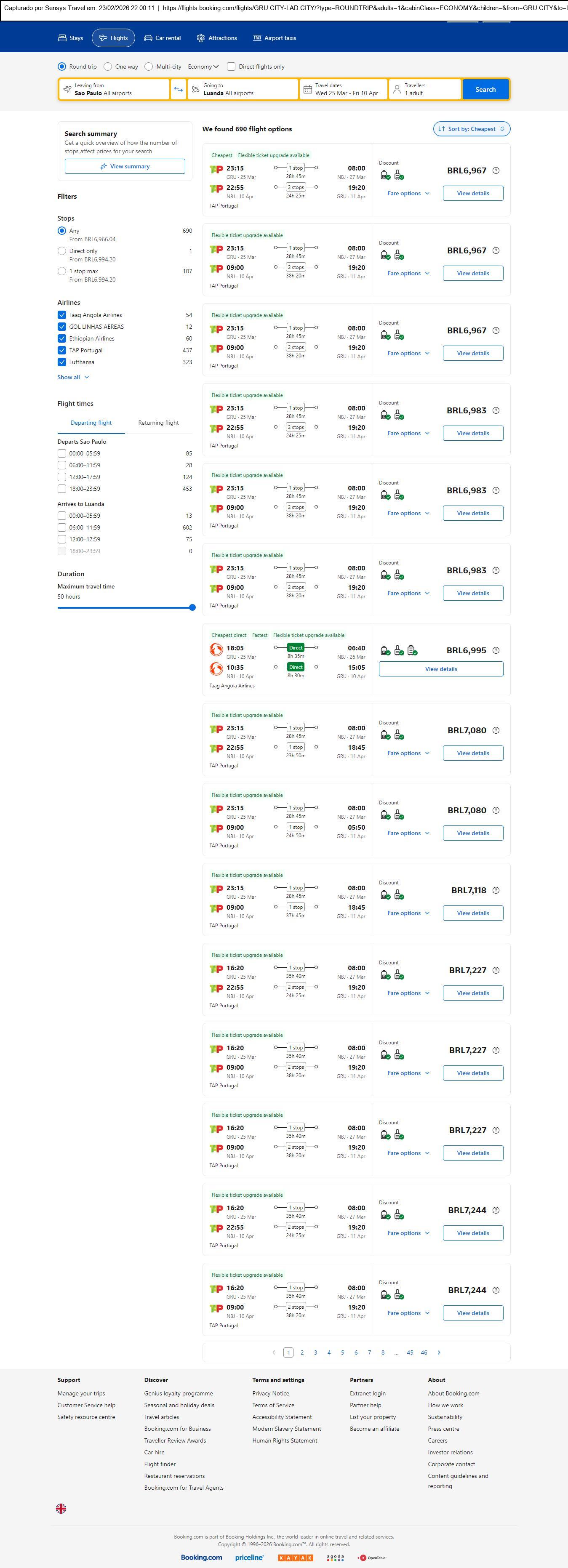Click the UK flag language icon
568x1568 pixels.
pyautogui.click(x=61, y=1508)
